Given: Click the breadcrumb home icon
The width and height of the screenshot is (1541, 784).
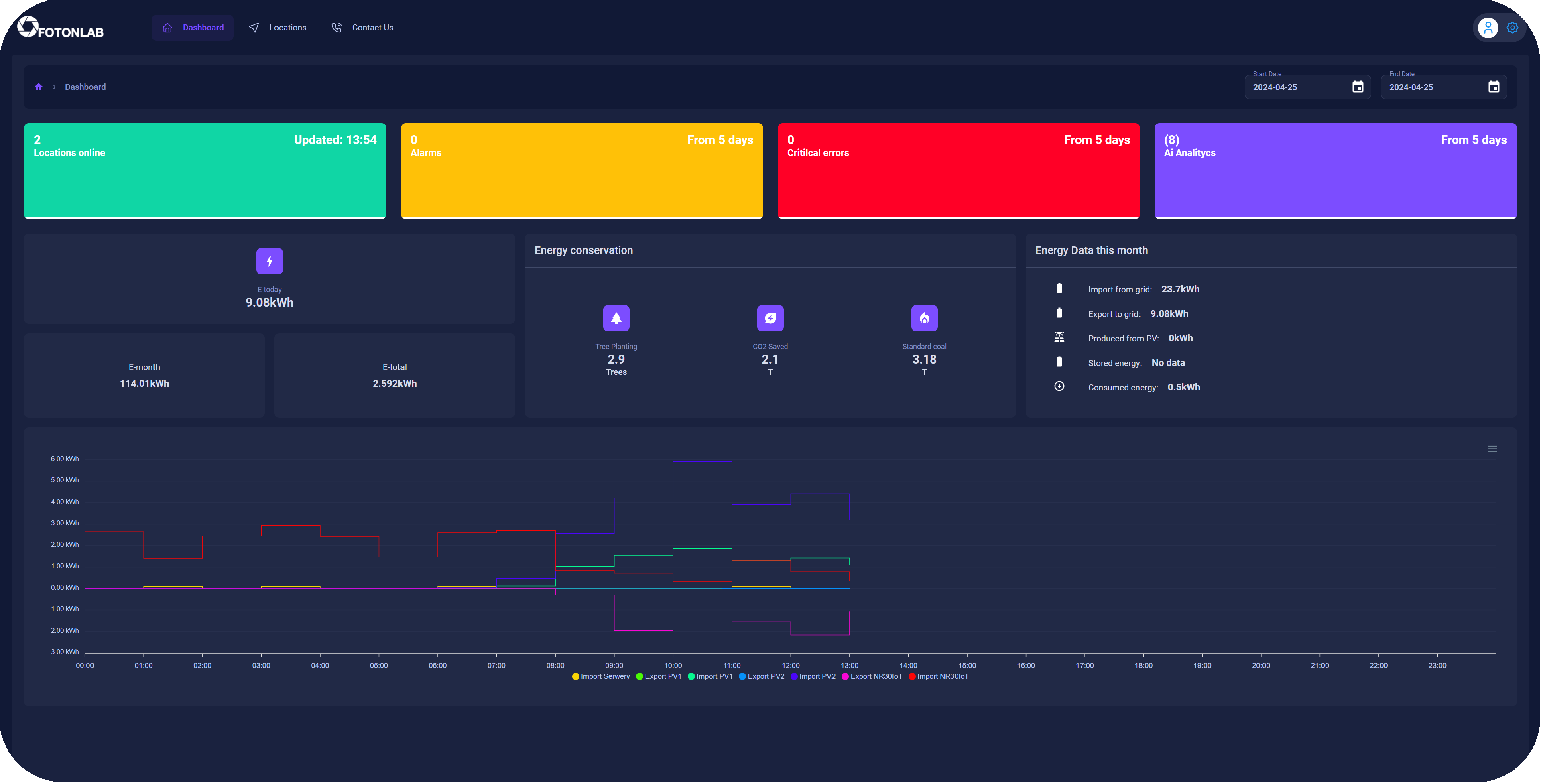Looking at the screenshot, I should click(38, 87).
